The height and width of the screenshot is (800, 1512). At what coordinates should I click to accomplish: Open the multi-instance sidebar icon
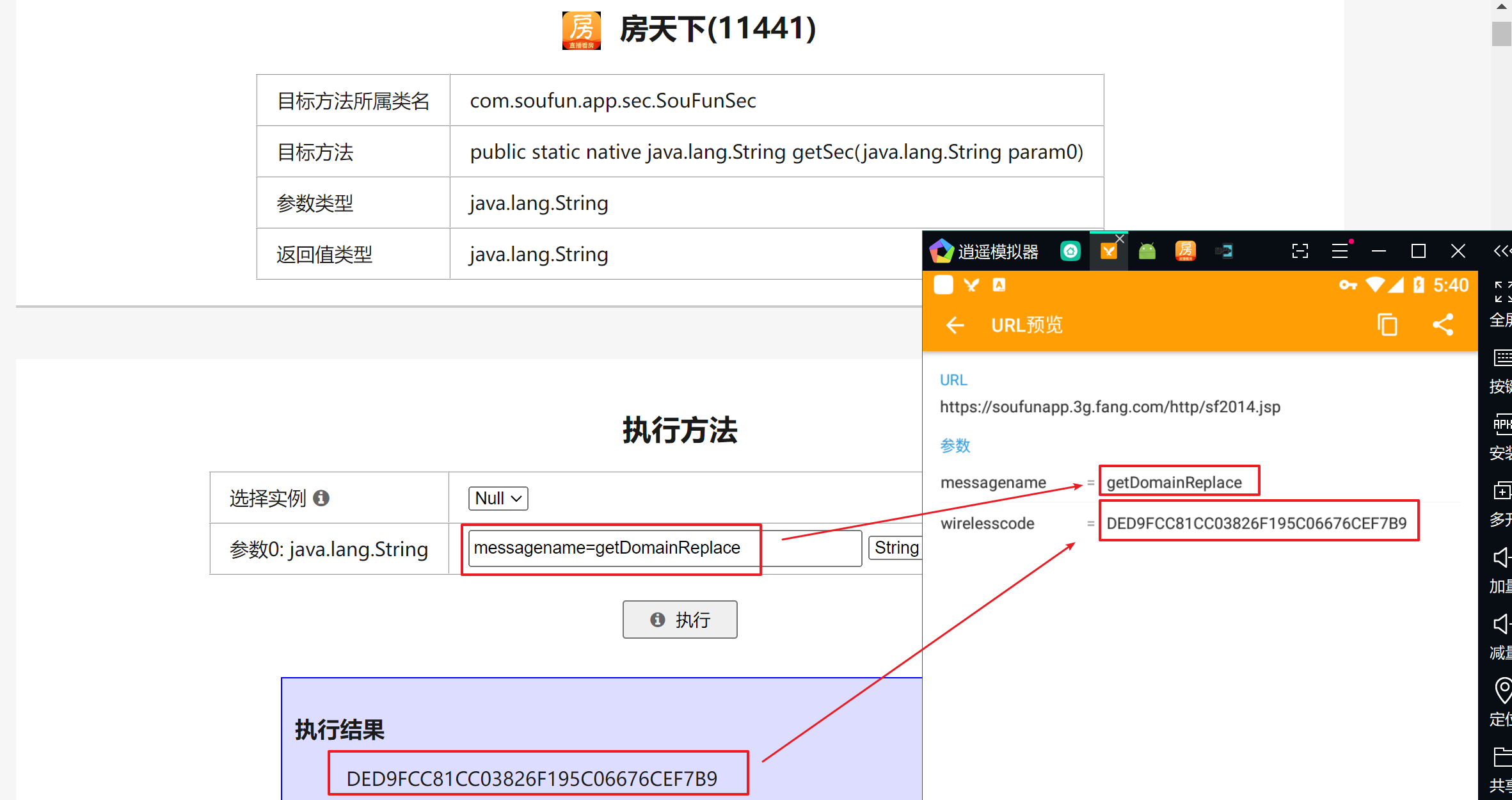[1502, 491]
